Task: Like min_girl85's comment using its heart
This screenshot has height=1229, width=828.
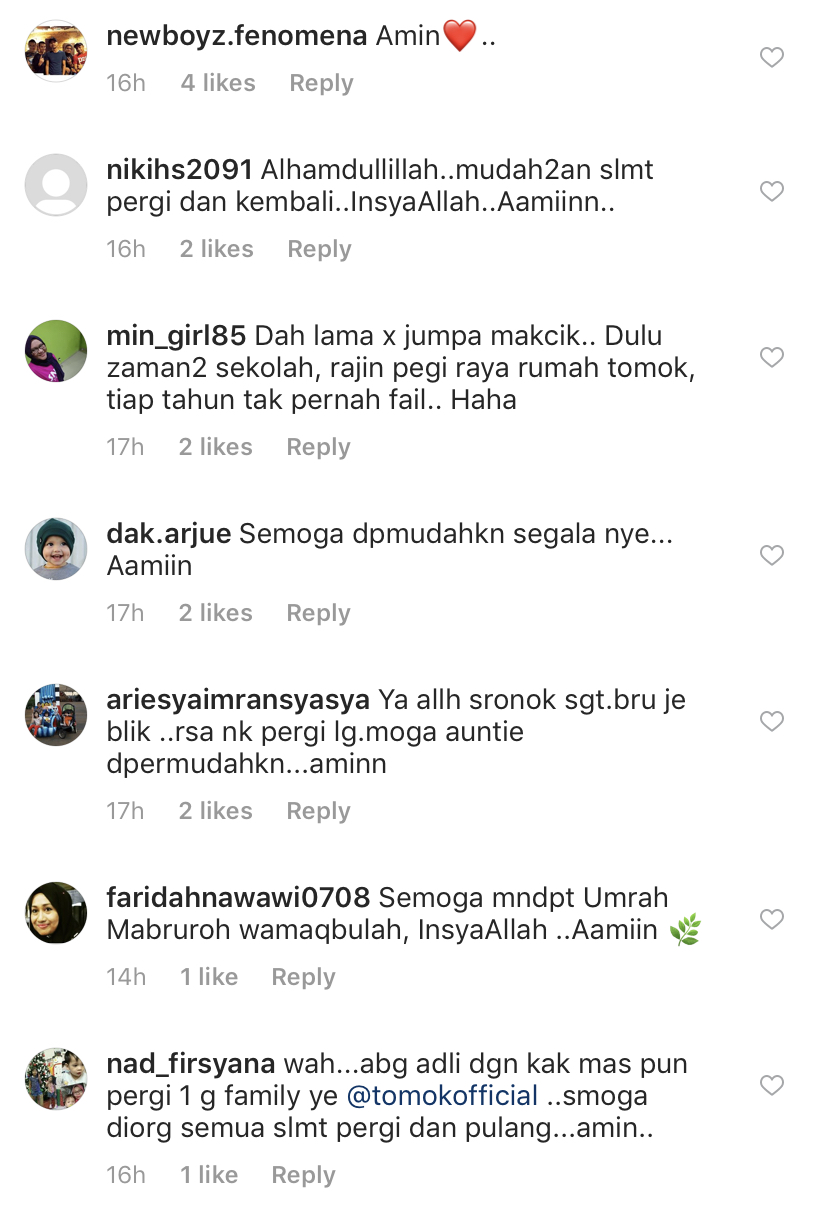Action: click(x=771, y=357)
